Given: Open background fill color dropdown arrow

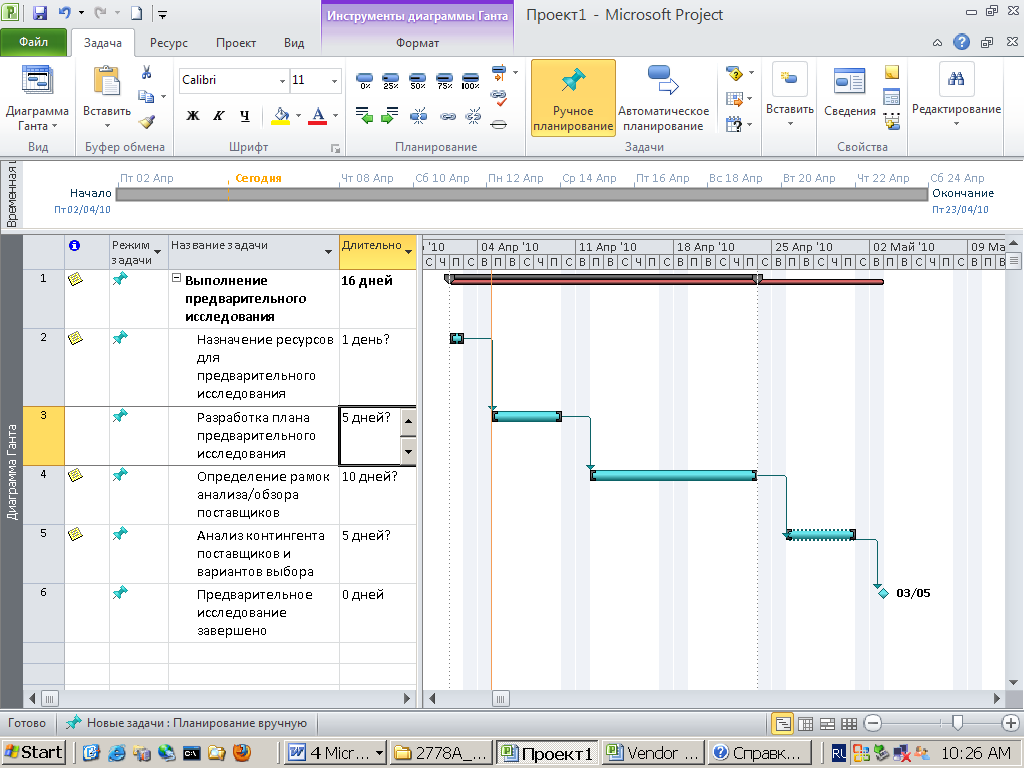Looking at the screenshot, I should click(298, 116).
